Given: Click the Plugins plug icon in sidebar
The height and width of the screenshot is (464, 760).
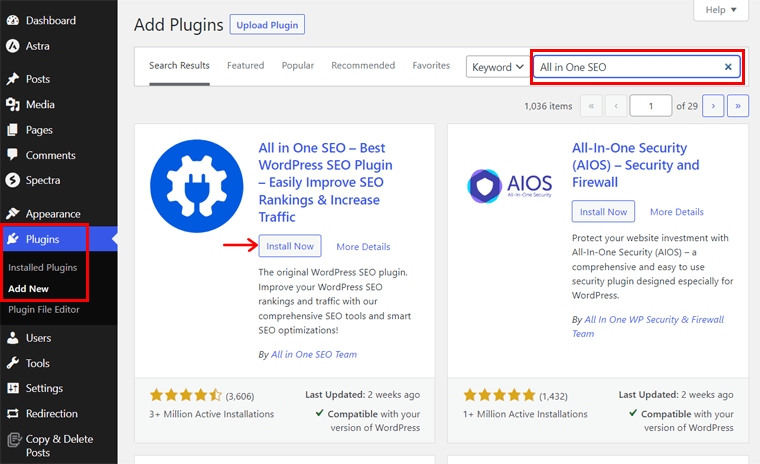Looking at the screenshot, I should click(13, 239).
